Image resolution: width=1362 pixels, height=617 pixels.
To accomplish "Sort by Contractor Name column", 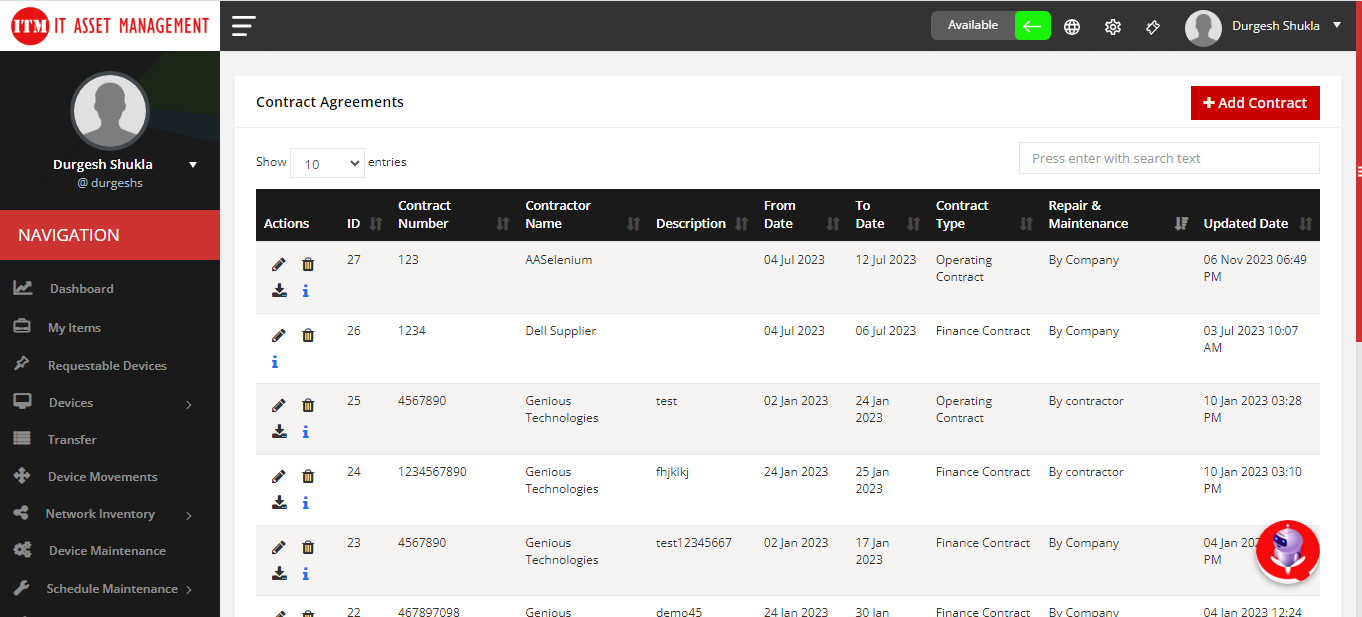I will click(583, 215).
